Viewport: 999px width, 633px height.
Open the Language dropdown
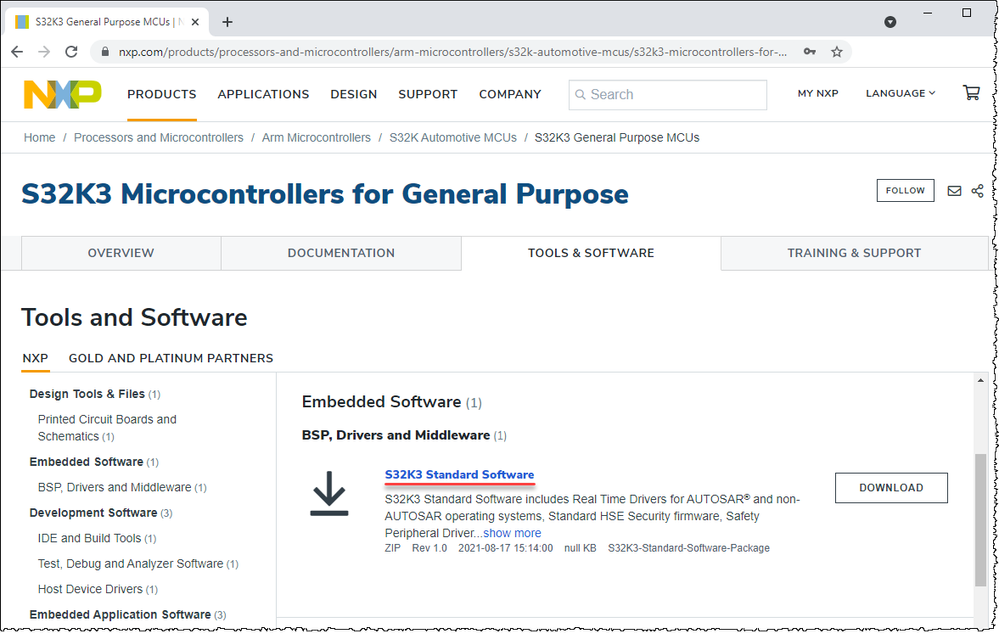(900, 94)
